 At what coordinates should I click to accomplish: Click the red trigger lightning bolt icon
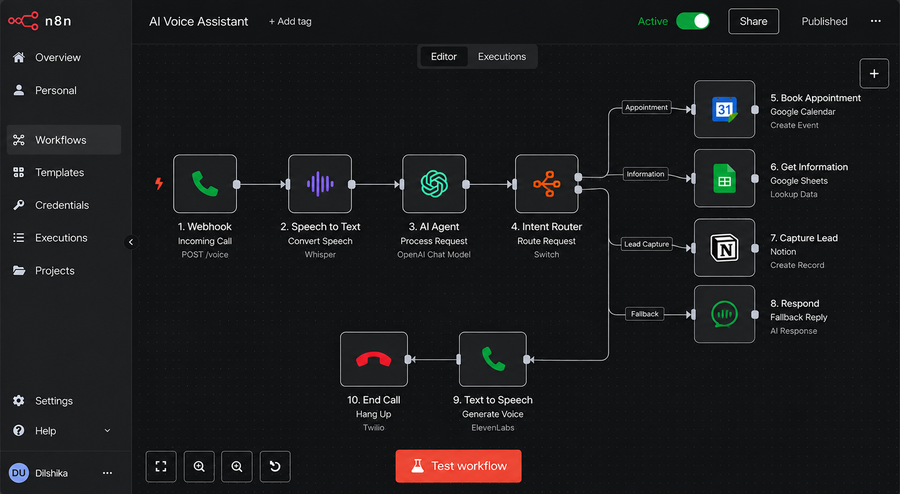(x=159, y=184)
